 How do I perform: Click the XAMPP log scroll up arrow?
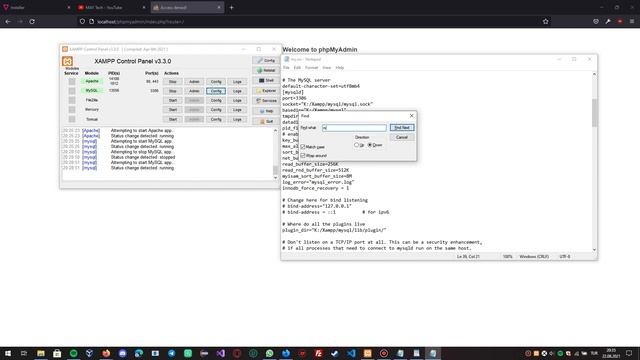click(276, 131)
